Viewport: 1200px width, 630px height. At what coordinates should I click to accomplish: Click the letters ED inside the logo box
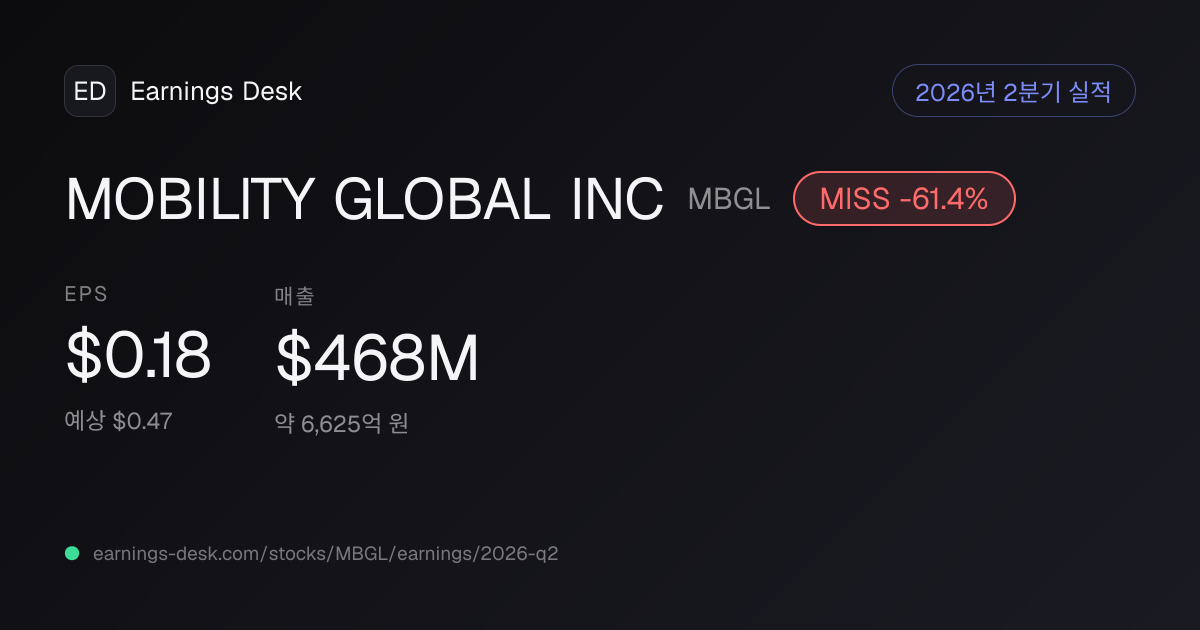(x=90, y=92)
